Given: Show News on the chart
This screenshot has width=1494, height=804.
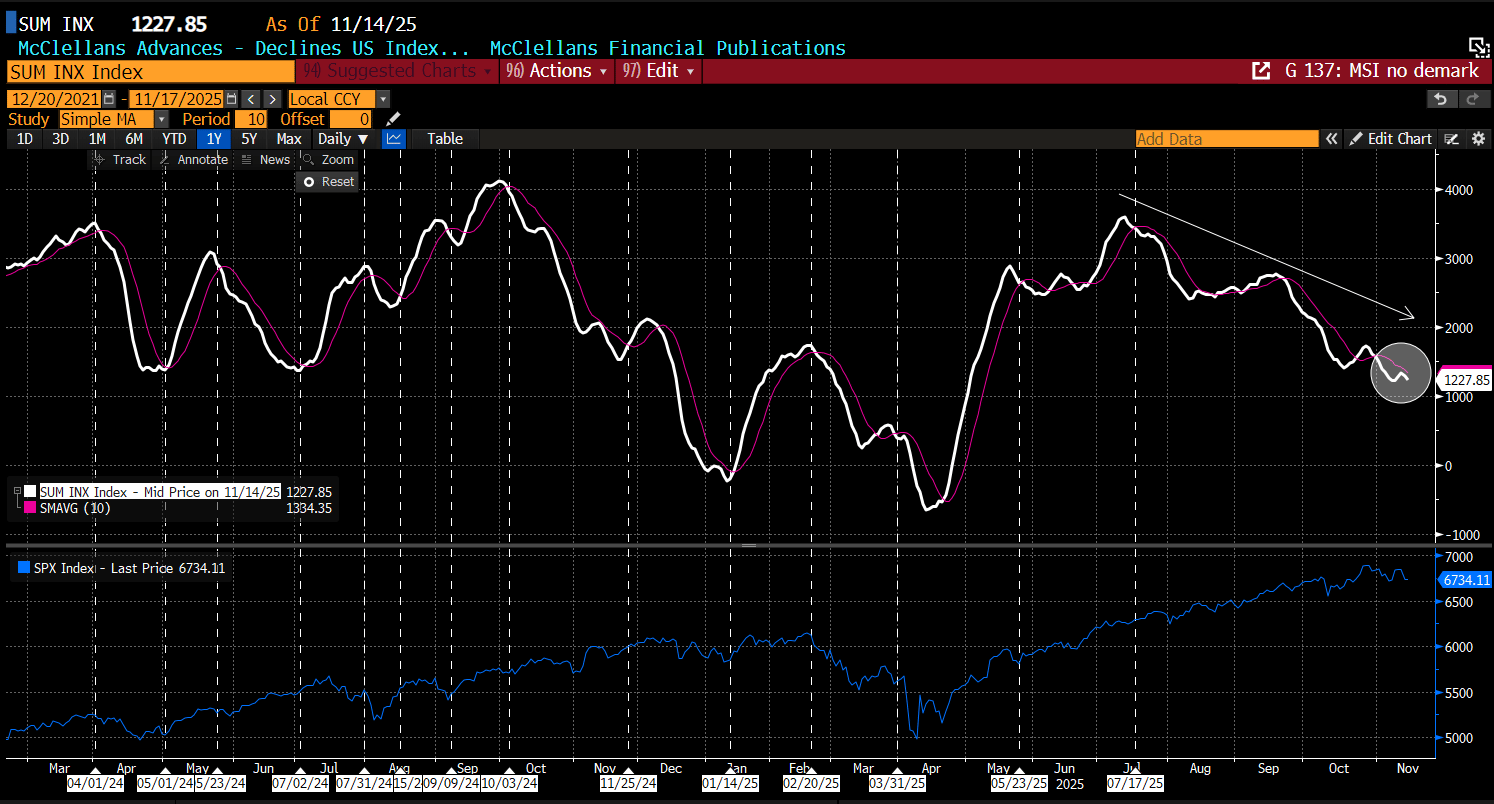Looking at the screenshot, I should pos(266,160).
